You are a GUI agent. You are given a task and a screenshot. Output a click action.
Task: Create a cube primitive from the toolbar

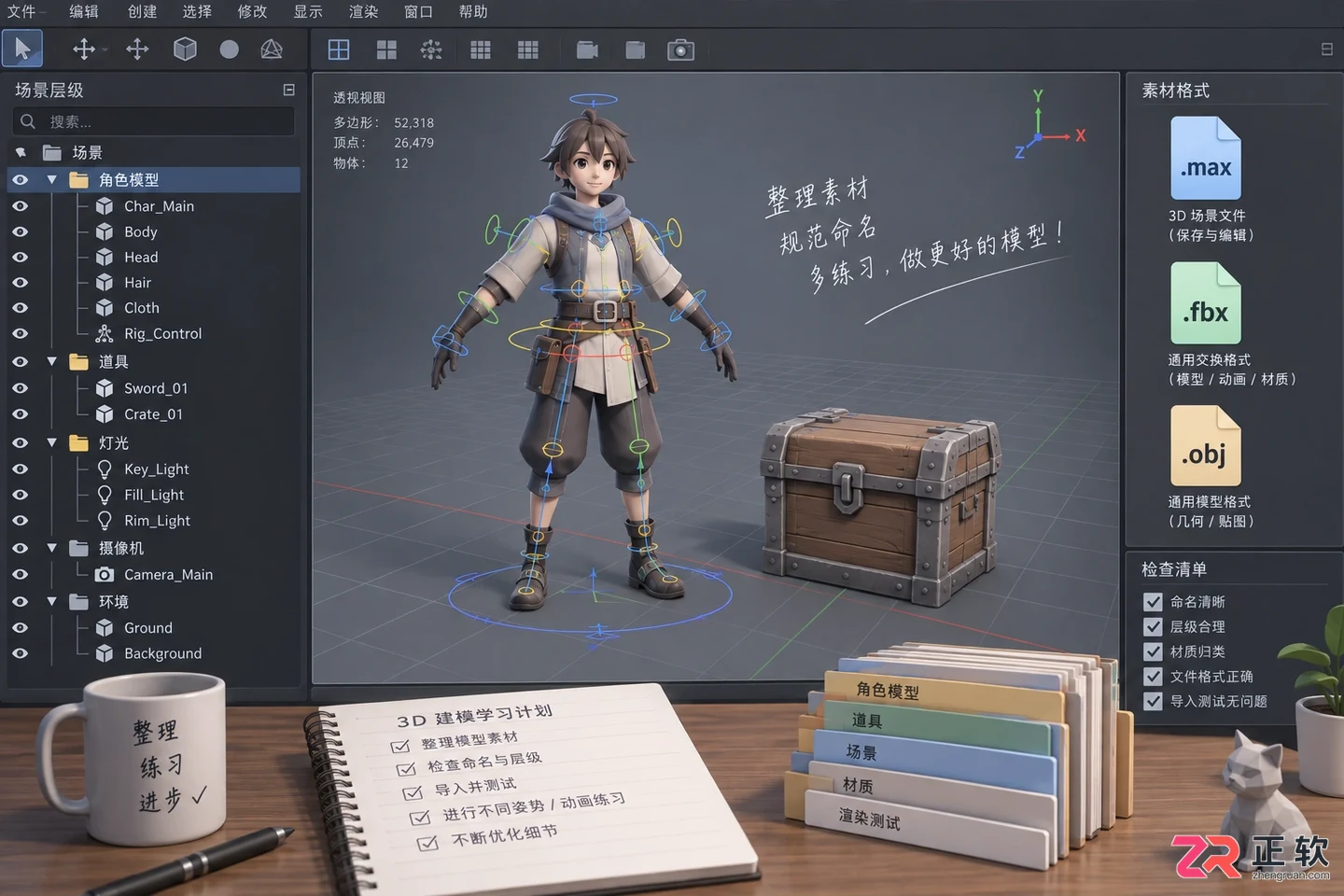(185, 49)
